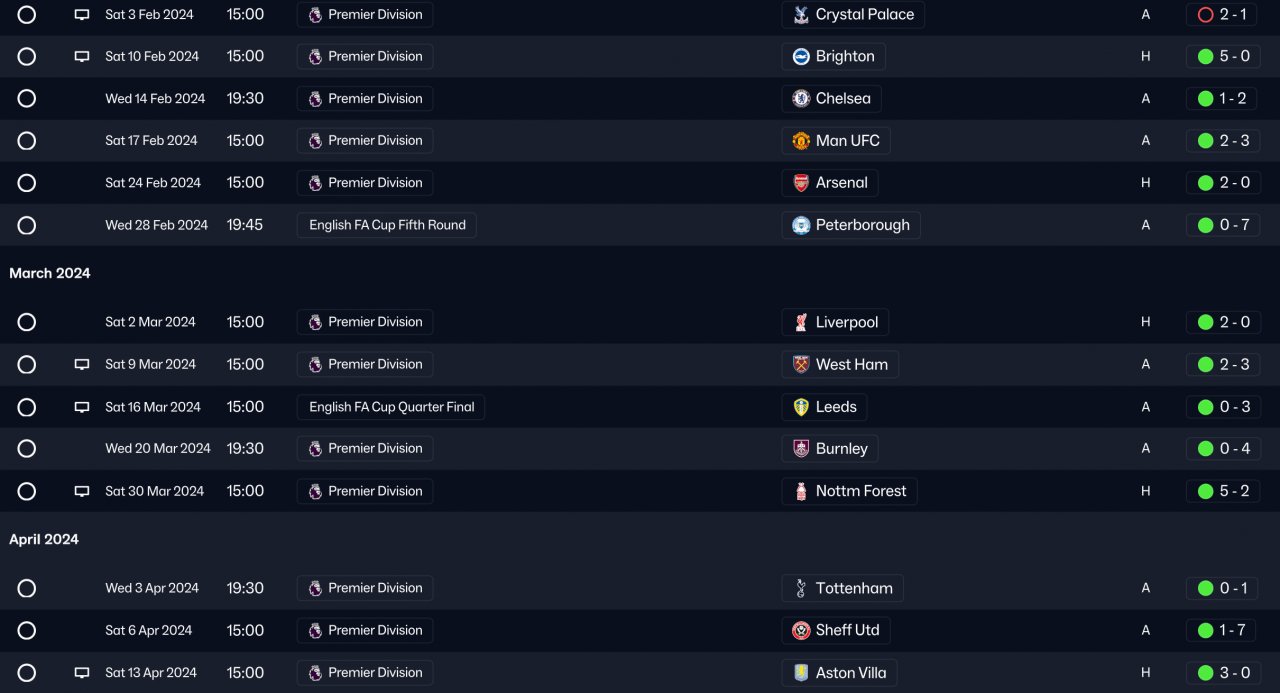This screenshot has width=1280, height=693.
Task: Select the radio circle for Liverpool fixture
Action: [x=27, y=322]
